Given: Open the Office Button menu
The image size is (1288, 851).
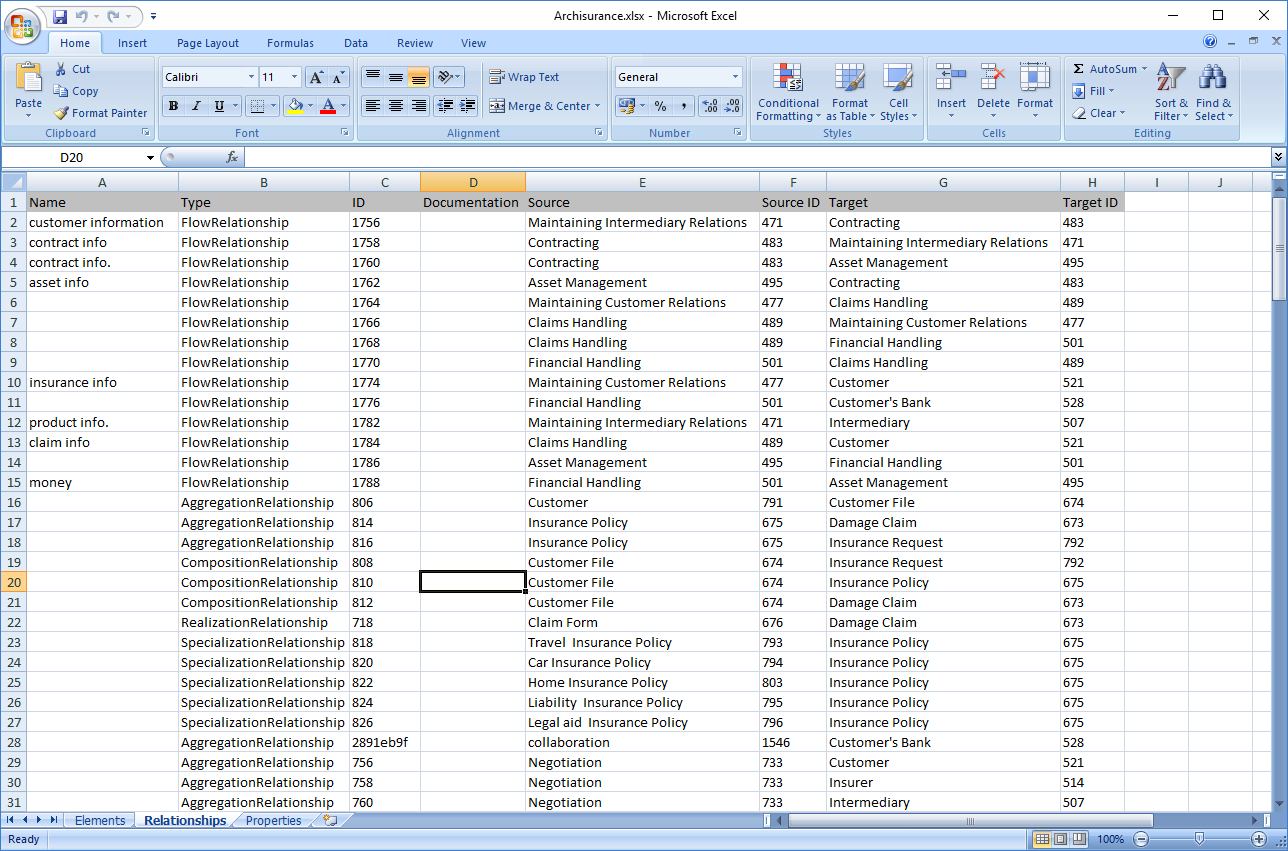Looking at the screenshot, I should pyautogui.click(x=22, y=26).
